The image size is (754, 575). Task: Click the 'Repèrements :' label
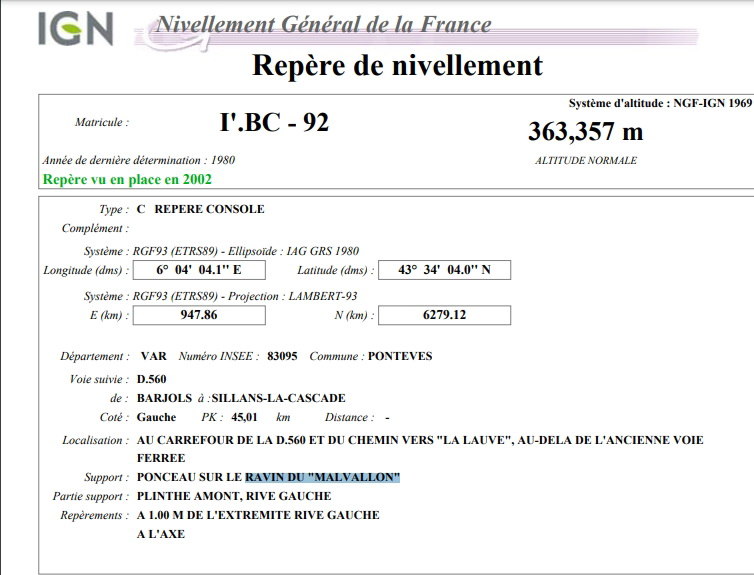pos(94,515)
